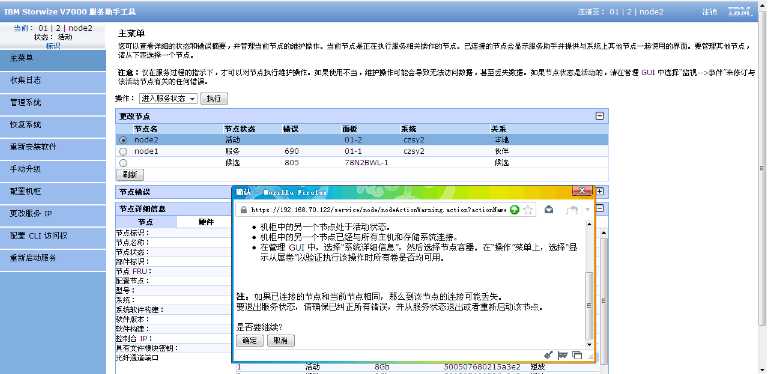Screen dimensions: 768x374
Task: Collapse the 更改节点 panel
Action: (x=600, y=116)
